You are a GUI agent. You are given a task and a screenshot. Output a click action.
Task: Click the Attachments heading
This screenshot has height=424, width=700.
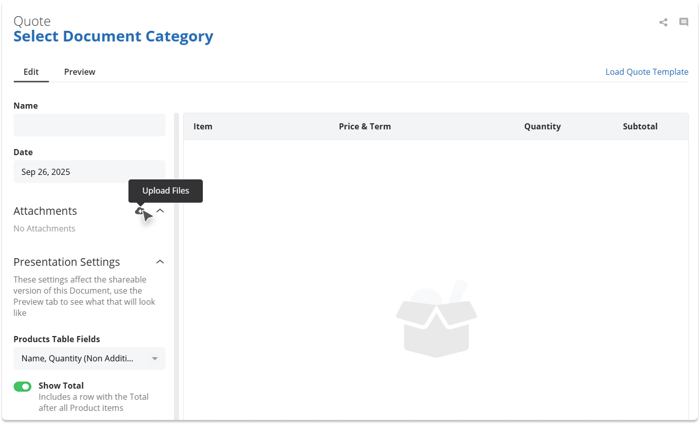pyautogui.click(x=45, y=211)
